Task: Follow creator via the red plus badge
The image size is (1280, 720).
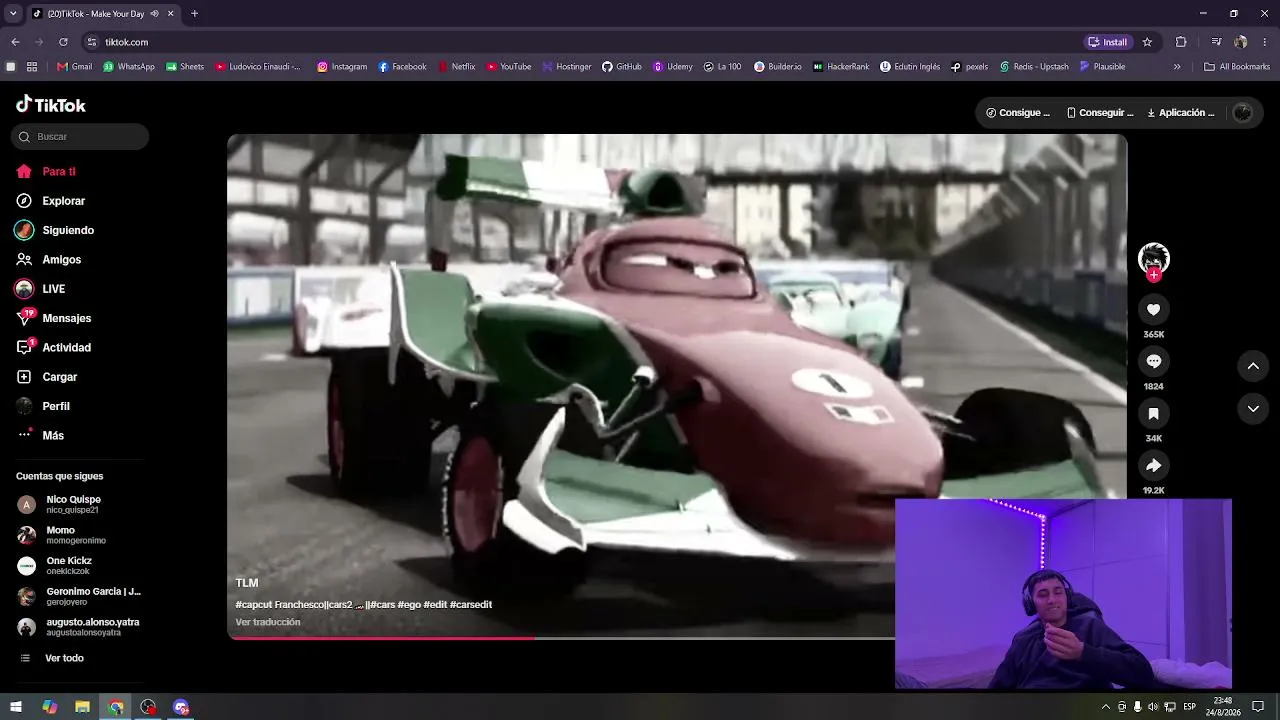Action: tap(1154, 275)
